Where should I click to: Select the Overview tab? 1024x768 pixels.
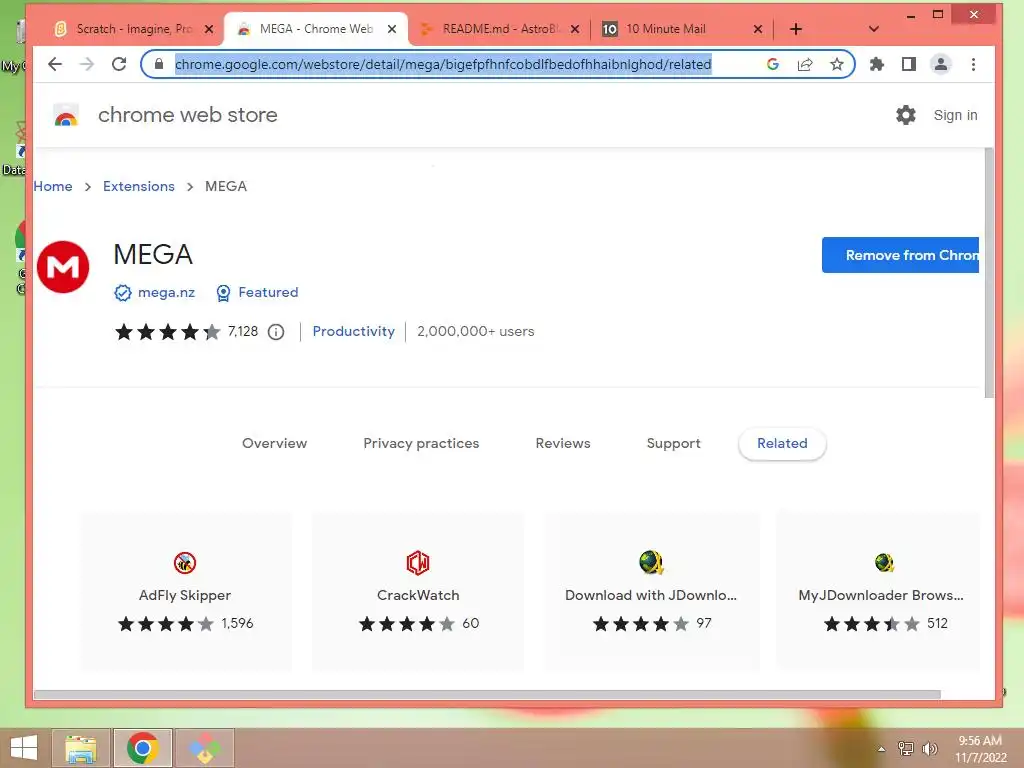point(274,443)
